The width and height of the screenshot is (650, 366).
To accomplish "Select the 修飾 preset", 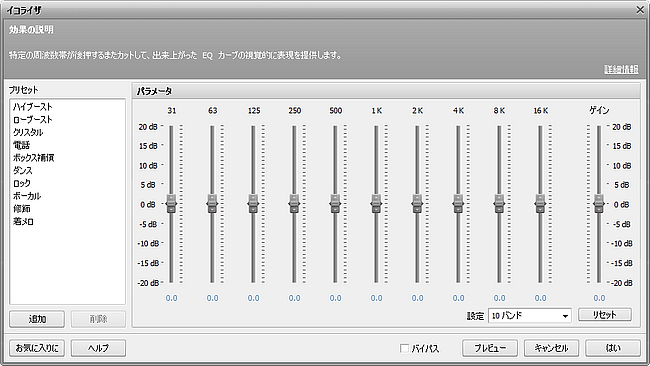I will pos(22,208).
